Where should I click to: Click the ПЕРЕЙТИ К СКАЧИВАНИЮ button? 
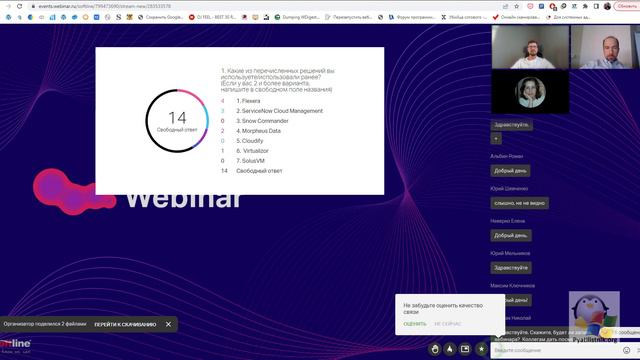click(125, 324)
